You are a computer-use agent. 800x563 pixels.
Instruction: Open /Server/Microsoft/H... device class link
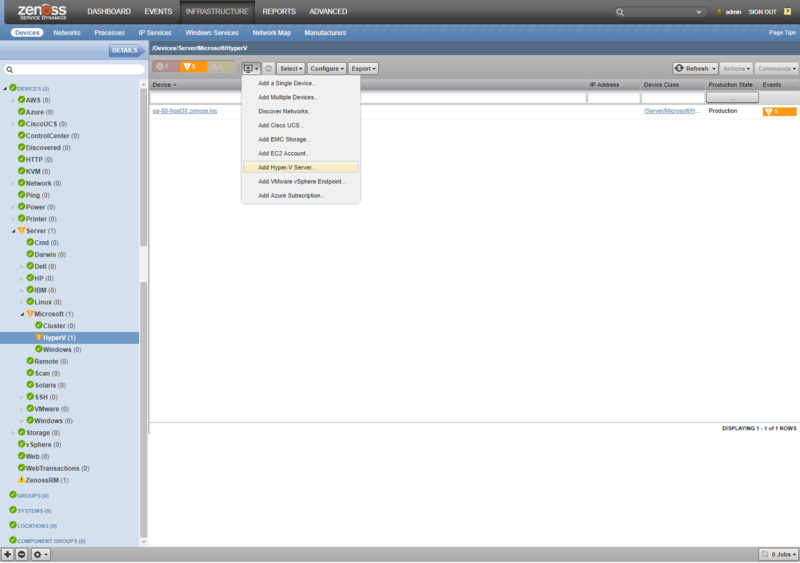click(672, 111)
